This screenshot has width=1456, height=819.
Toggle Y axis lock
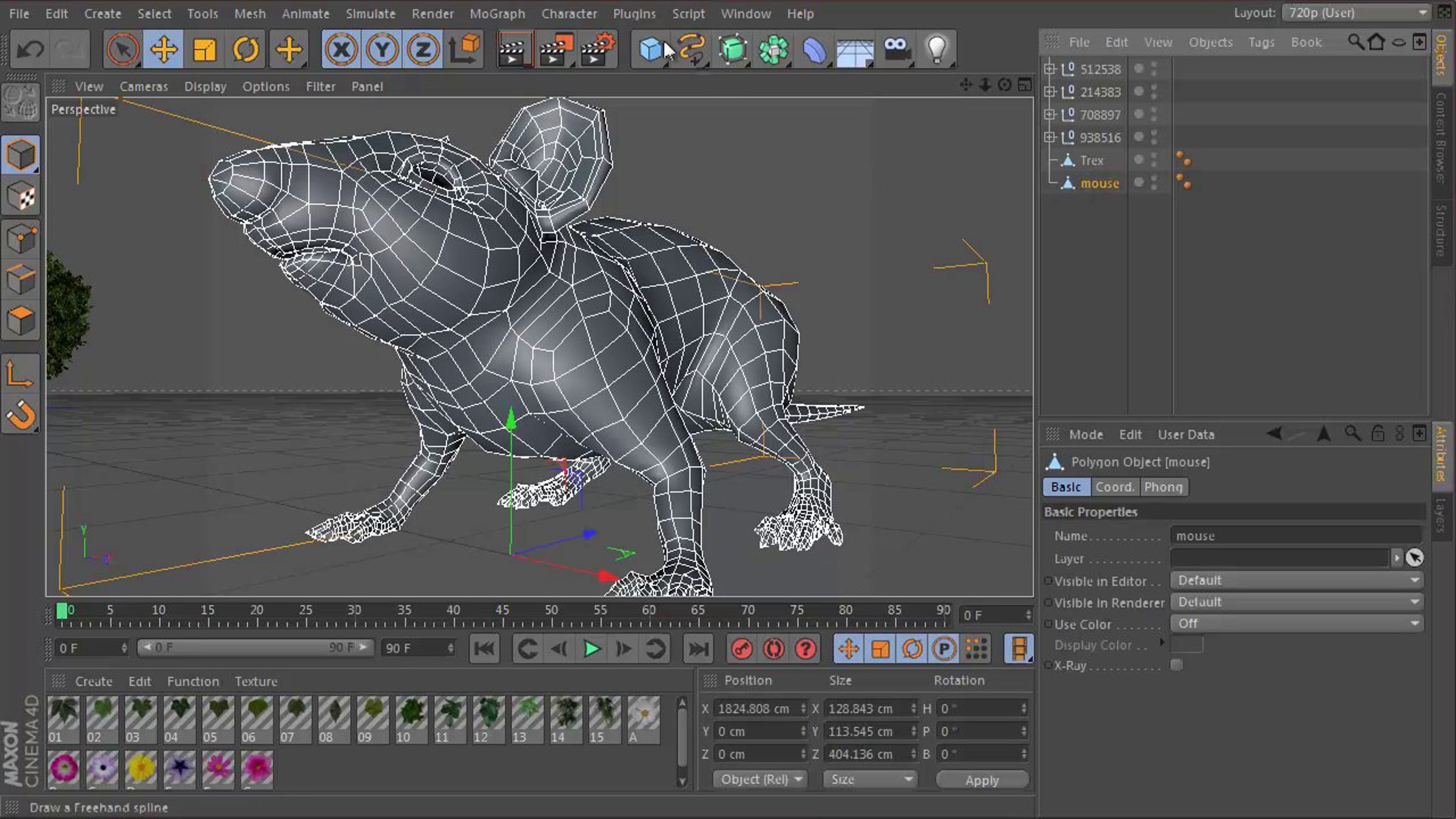382,49
